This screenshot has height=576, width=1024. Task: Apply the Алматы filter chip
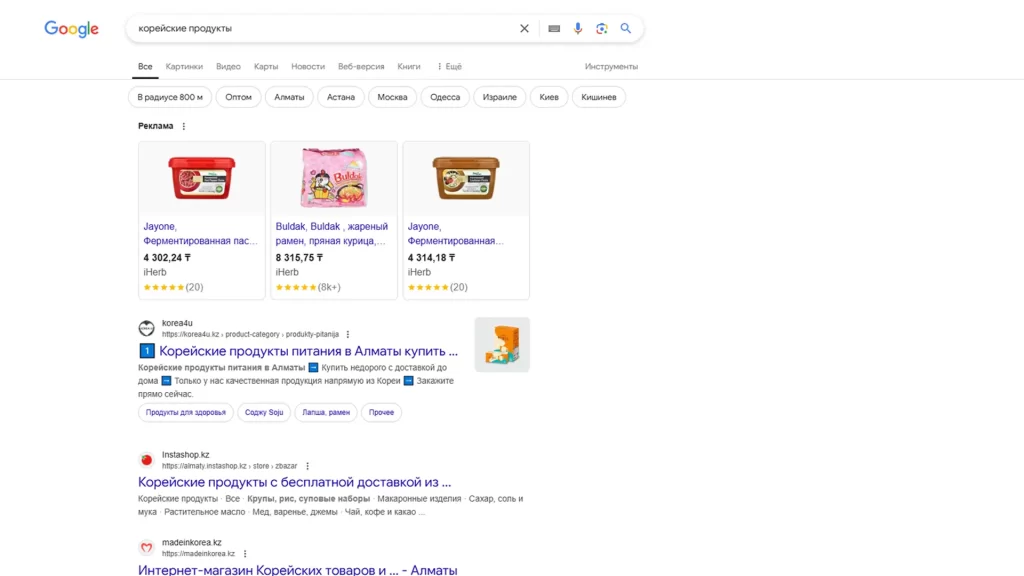289,97
